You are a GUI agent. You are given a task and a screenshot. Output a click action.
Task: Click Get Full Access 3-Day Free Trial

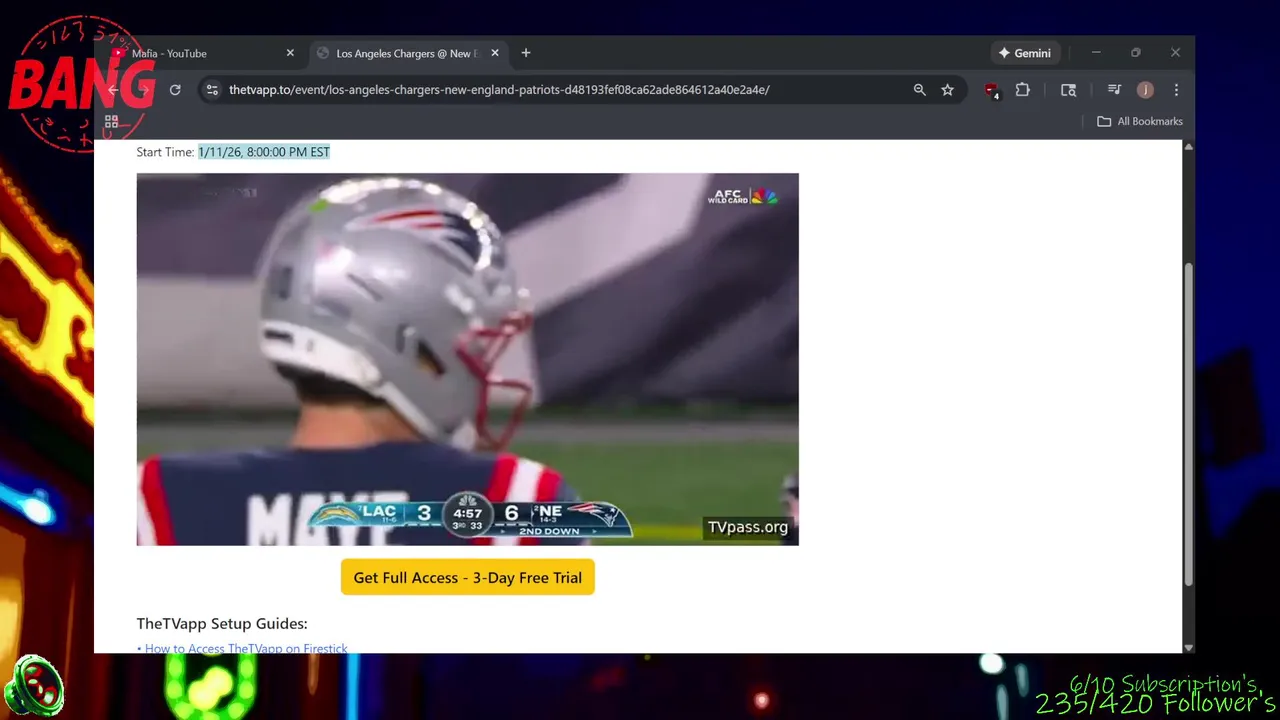468,577
